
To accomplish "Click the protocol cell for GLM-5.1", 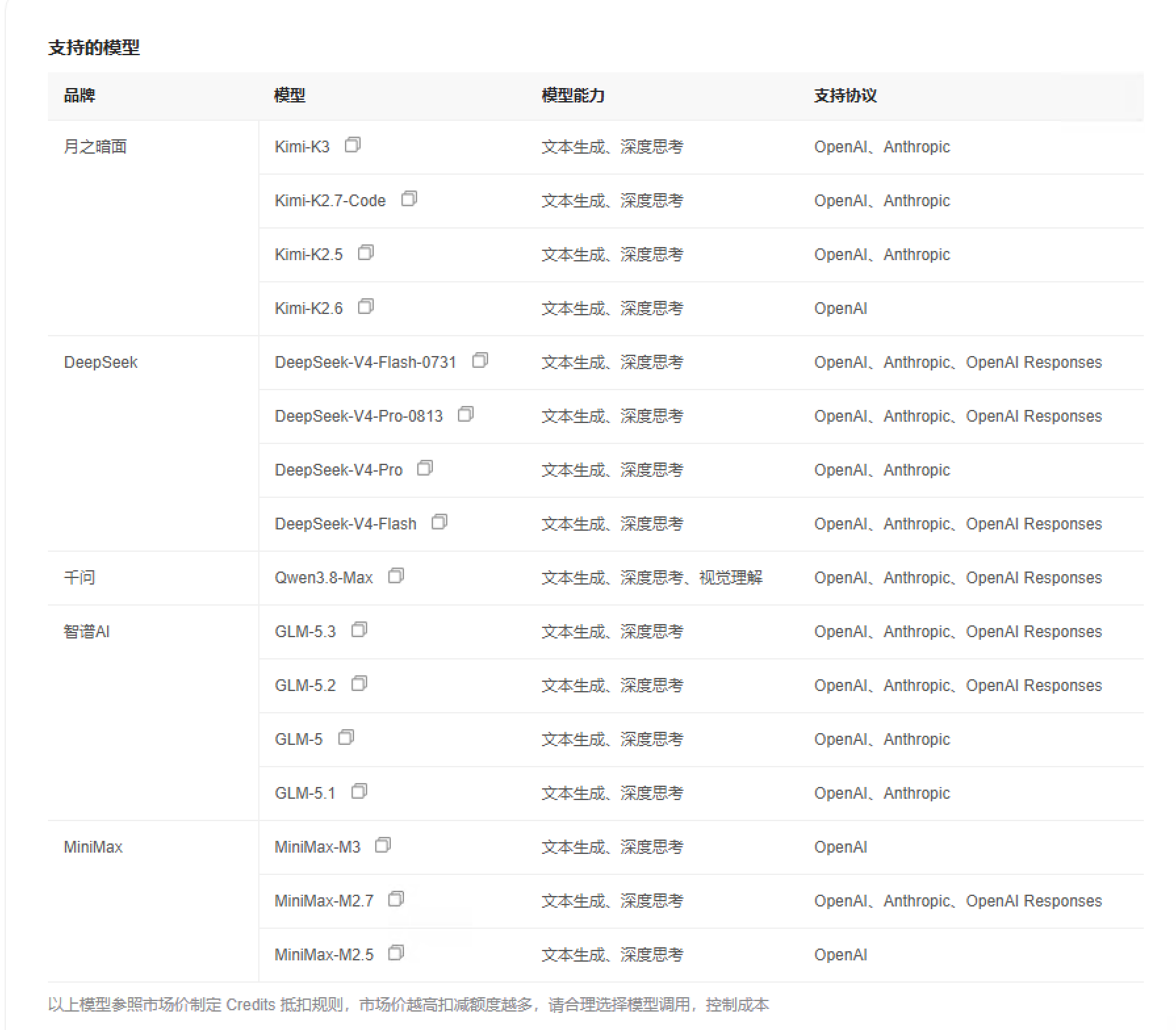I will 882,794.
